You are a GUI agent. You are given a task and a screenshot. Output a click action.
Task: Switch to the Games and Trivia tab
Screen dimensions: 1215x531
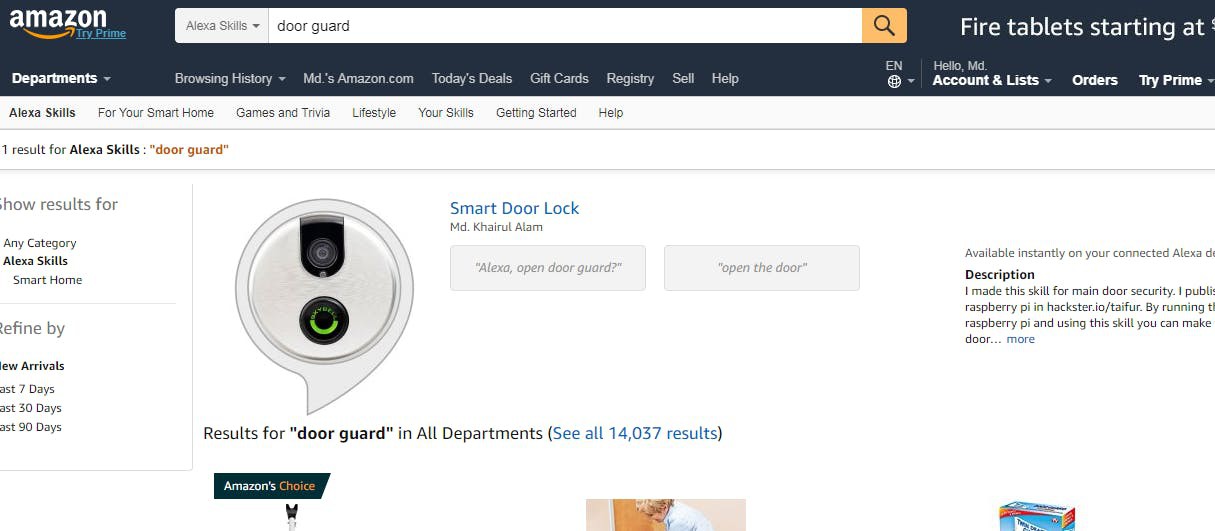click(x=283, y=113)
